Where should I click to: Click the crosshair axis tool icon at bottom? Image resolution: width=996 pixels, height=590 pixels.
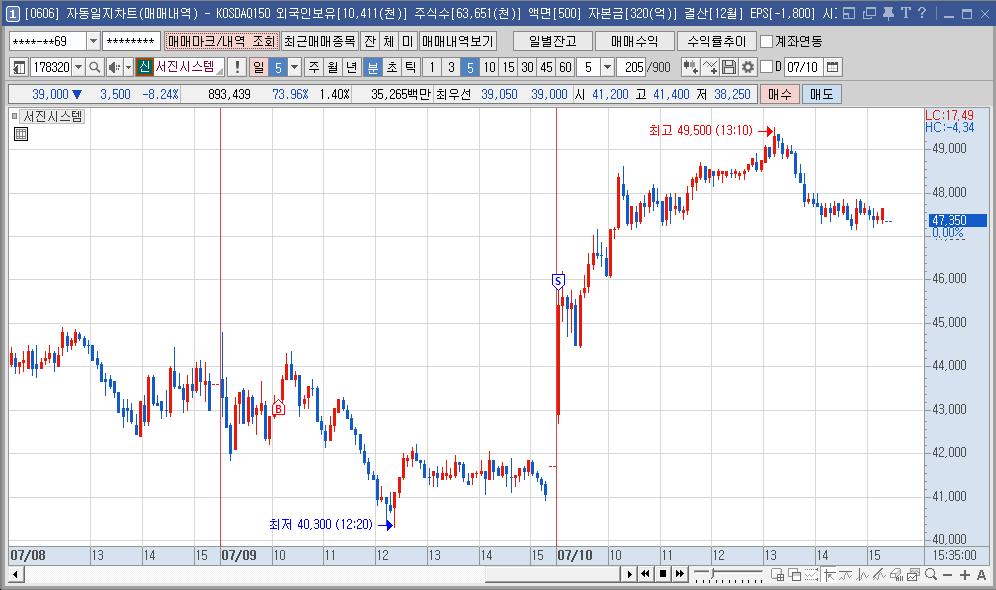(x=828, y=575)
